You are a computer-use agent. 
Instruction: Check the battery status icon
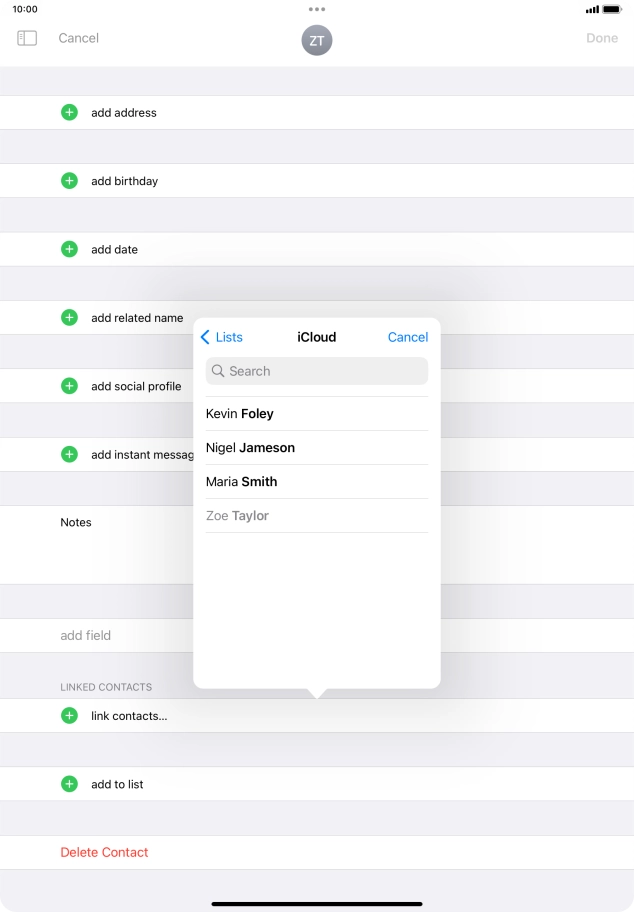tap(612, 9)
